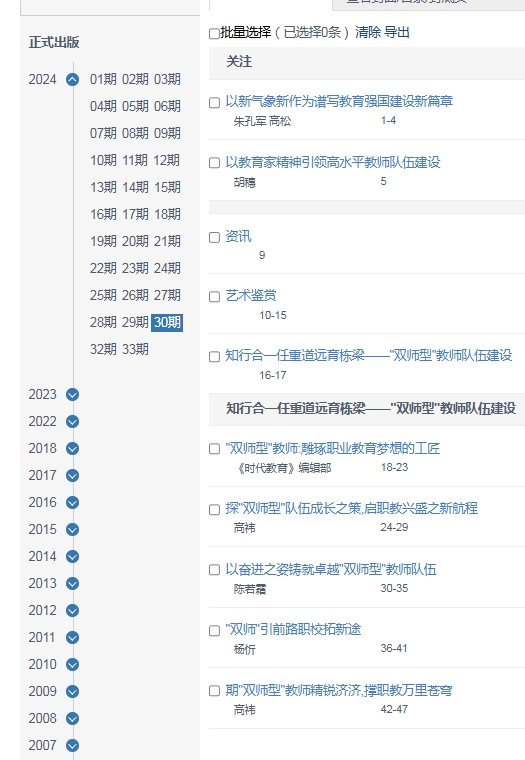Viewport: 525px width, 760px height.
Task: Switch to issue 29期
Action: [135, 322]
